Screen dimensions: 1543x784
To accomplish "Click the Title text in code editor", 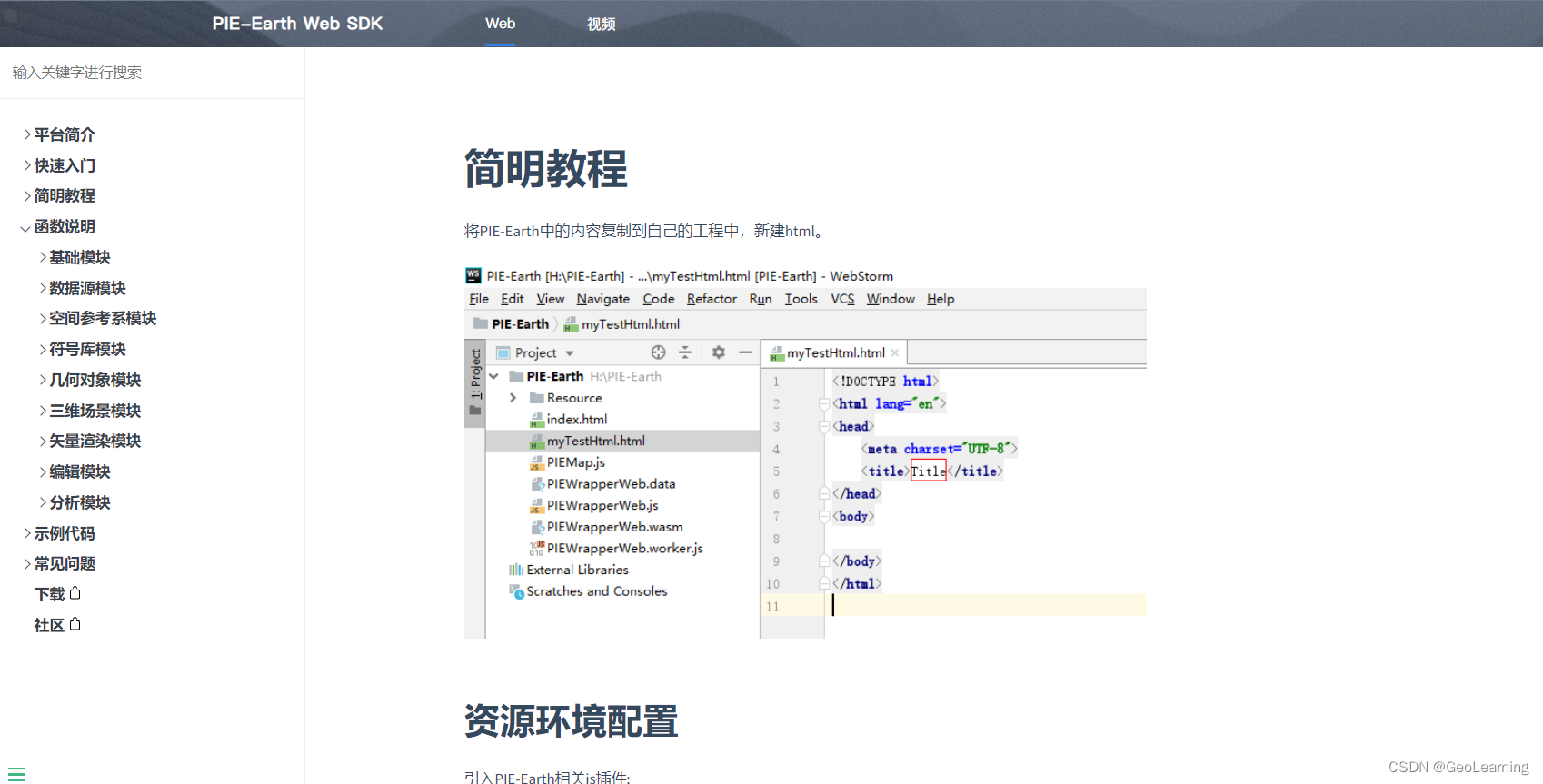I will point(928,471).
